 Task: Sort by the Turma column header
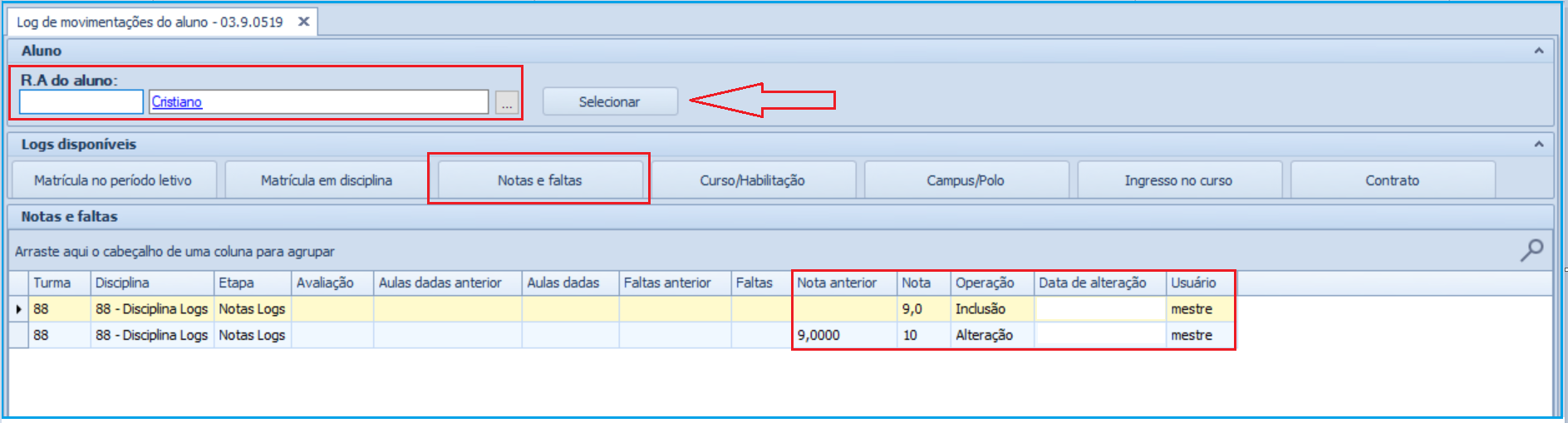[x=60, y=283]
